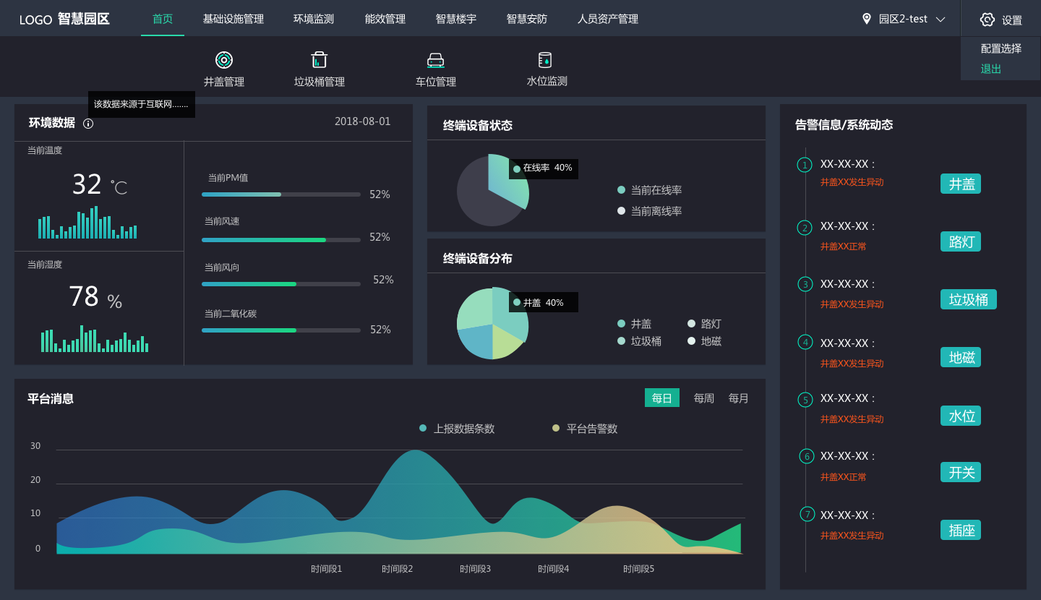
Task: Click the 当前风向 progress bar
Action: click(x=281, y=284)
